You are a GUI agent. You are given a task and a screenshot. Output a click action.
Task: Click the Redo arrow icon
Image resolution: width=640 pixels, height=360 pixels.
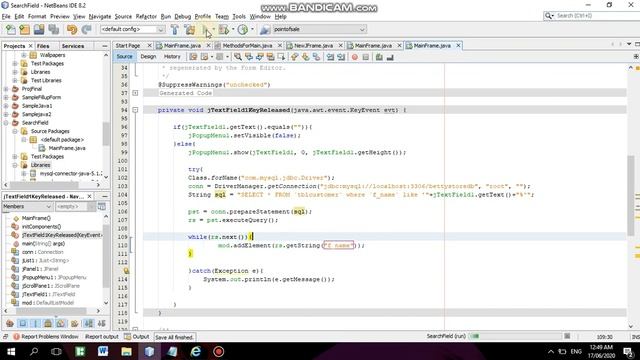86,29
